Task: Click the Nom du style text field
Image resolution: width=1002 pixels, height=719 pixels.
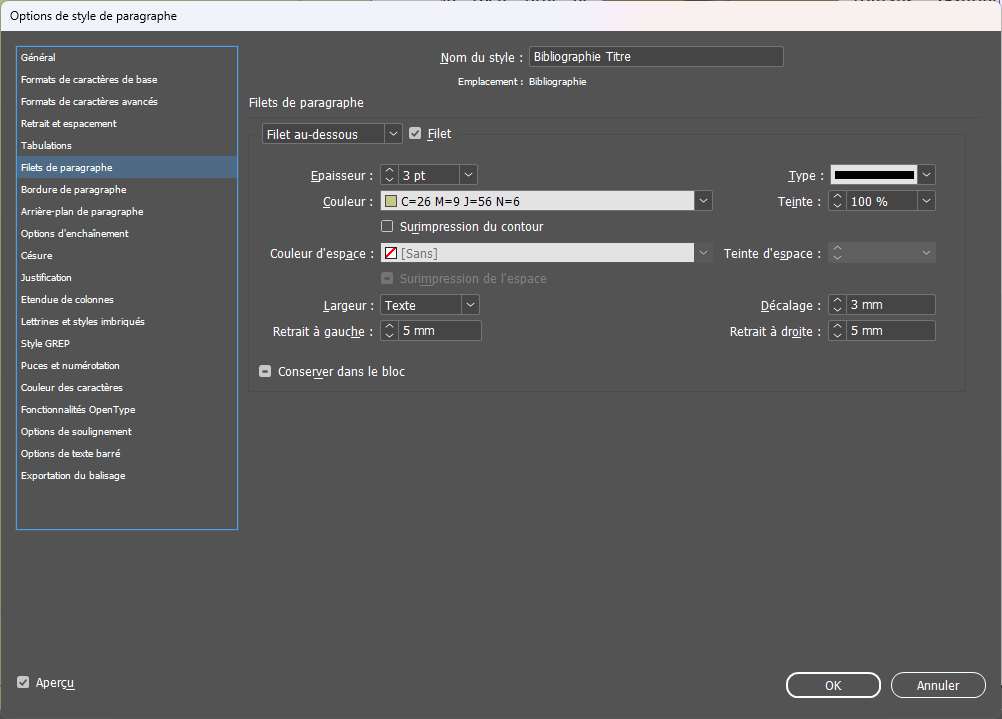Action: click(655, 57)
